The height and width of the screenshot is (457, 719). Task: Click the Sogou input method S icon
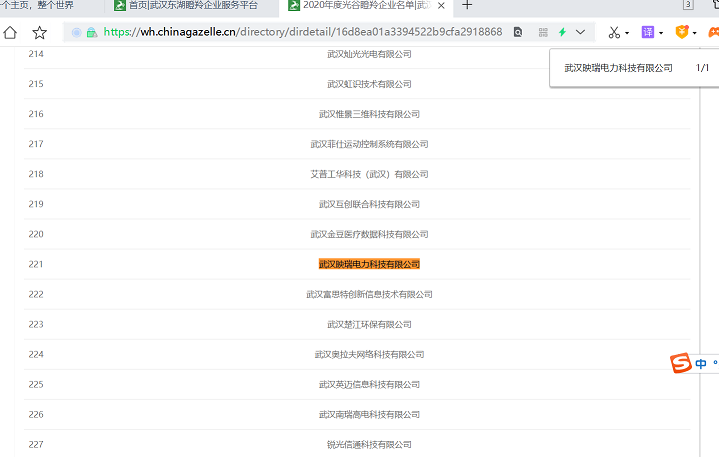pyautogui.click(x=680, y=363)
